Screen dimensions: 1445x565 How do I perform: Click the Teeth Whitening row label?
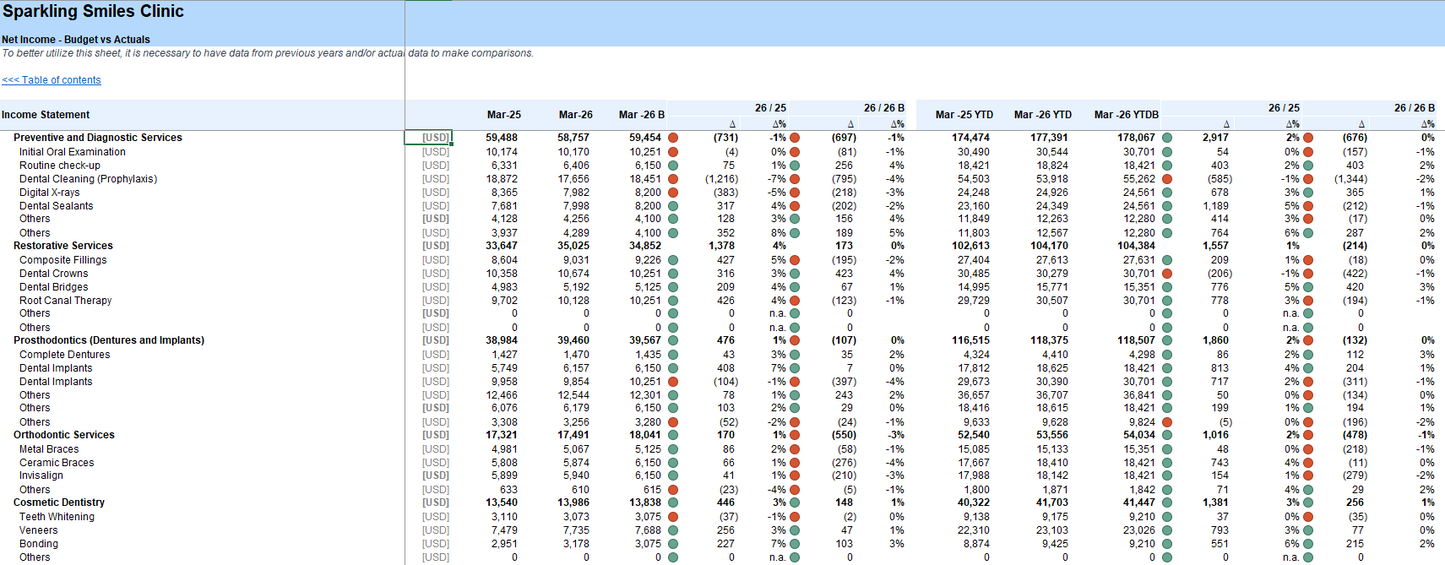[57, 517]
